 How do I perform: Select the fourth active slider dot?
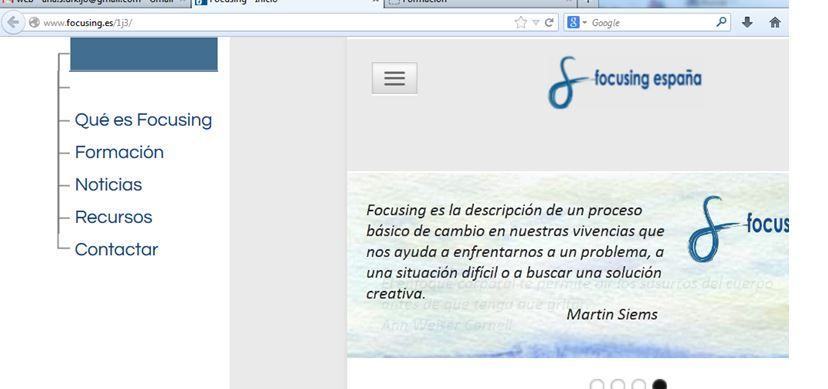coord(659,384)
